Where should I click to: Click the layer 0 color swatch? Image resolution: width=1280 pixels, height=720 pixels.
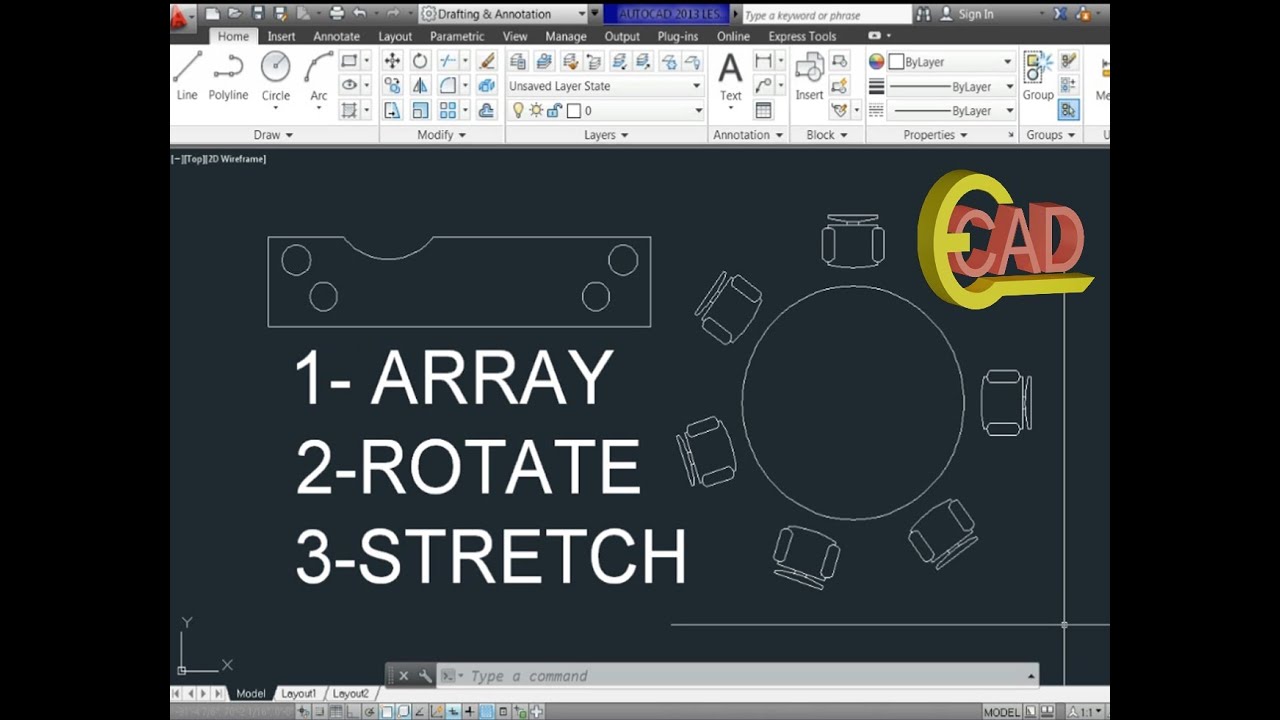(574, 111)
